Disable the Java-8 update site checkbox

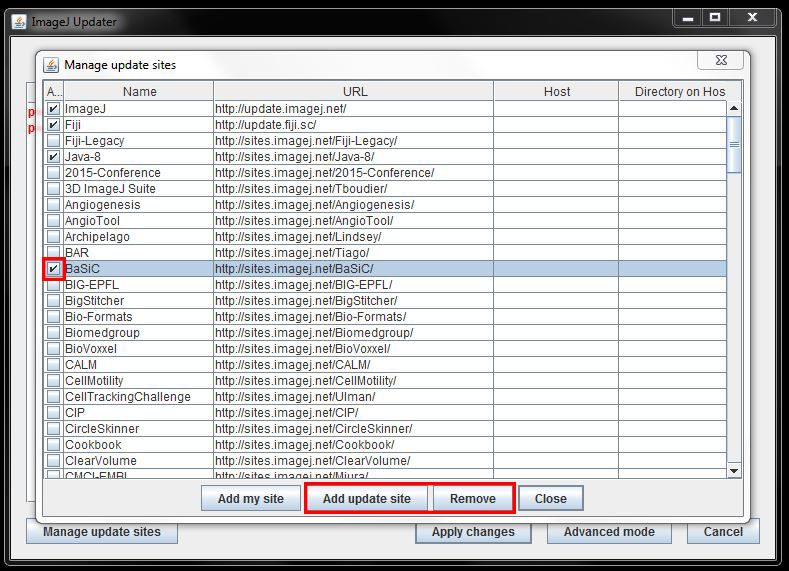(53, 156)
